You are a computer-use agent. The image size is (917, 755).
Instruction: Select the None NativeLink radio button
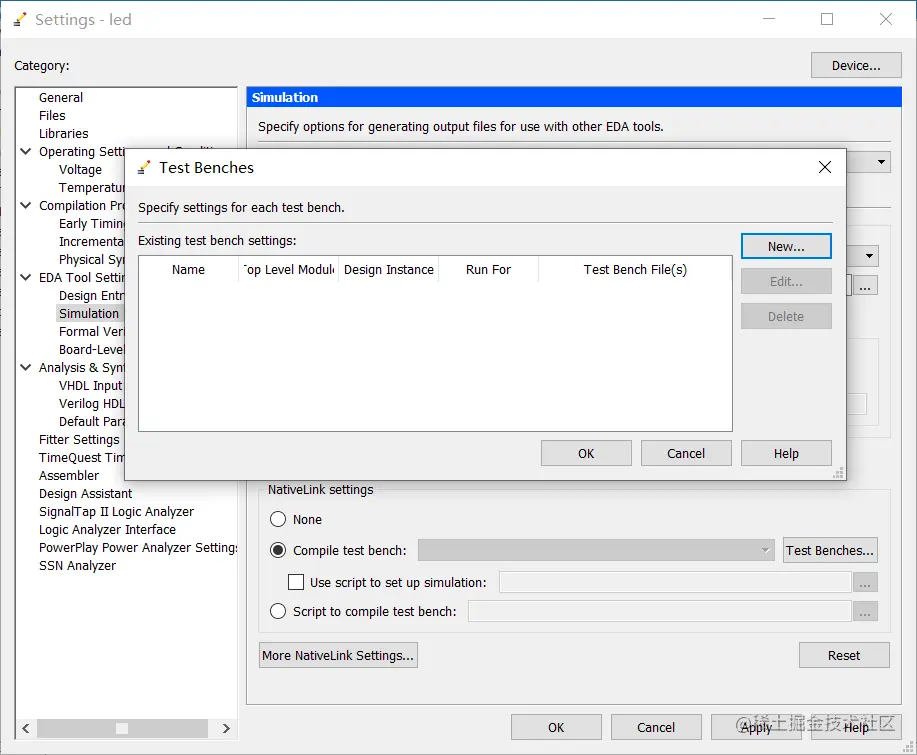tap(278, 519)
